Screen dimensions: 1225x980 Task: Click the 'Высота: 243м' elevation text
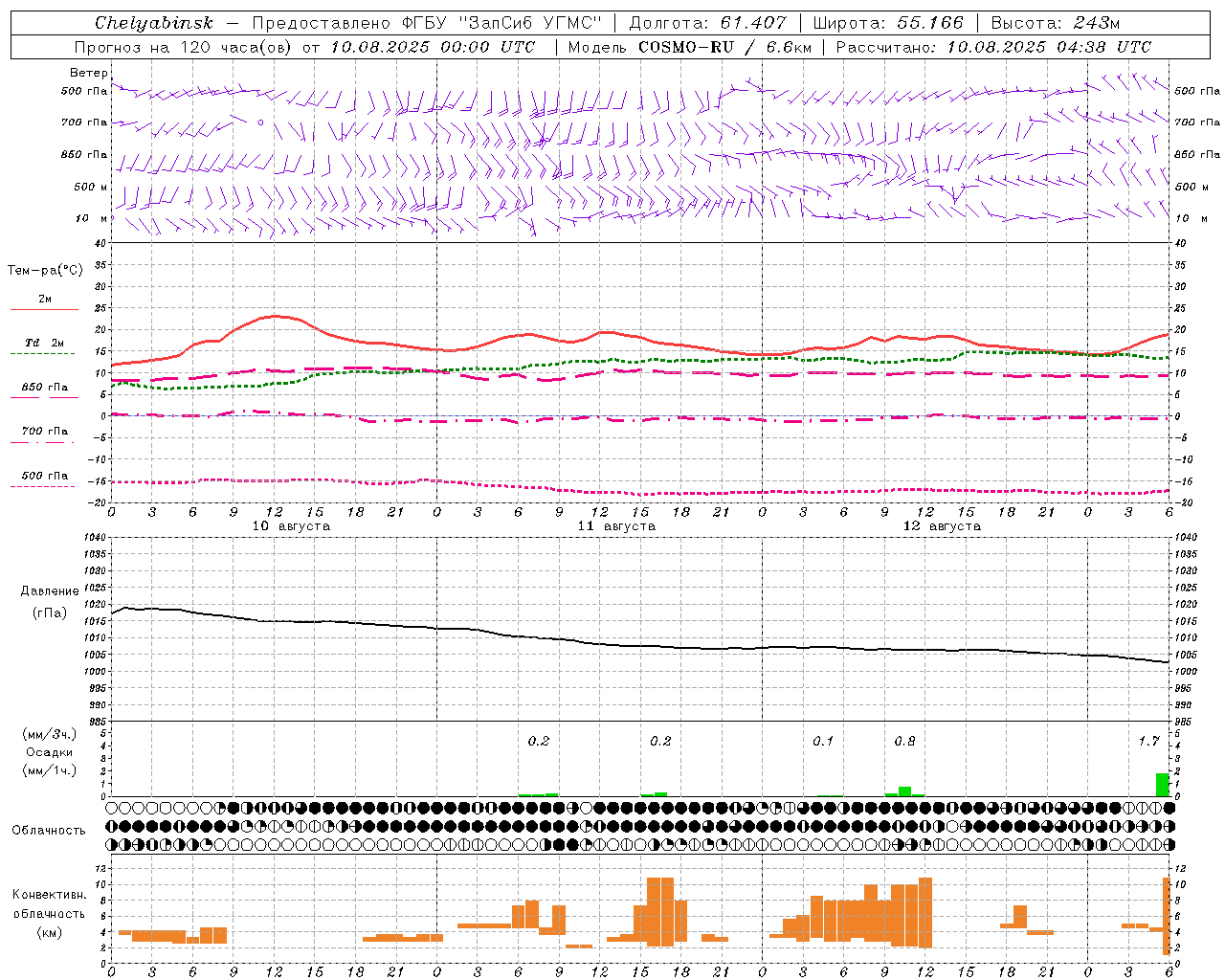pyautogui.click(x=1056, y=23)
